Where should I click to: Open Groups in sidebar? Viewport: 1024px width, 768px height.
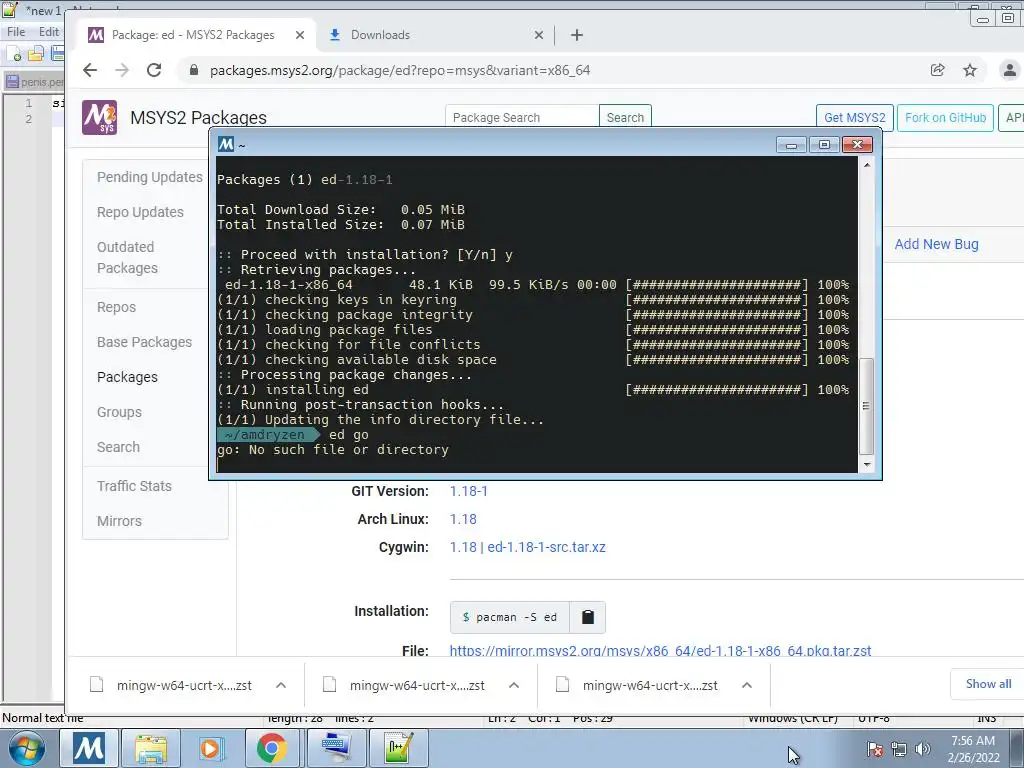click(x=119, y=412)
